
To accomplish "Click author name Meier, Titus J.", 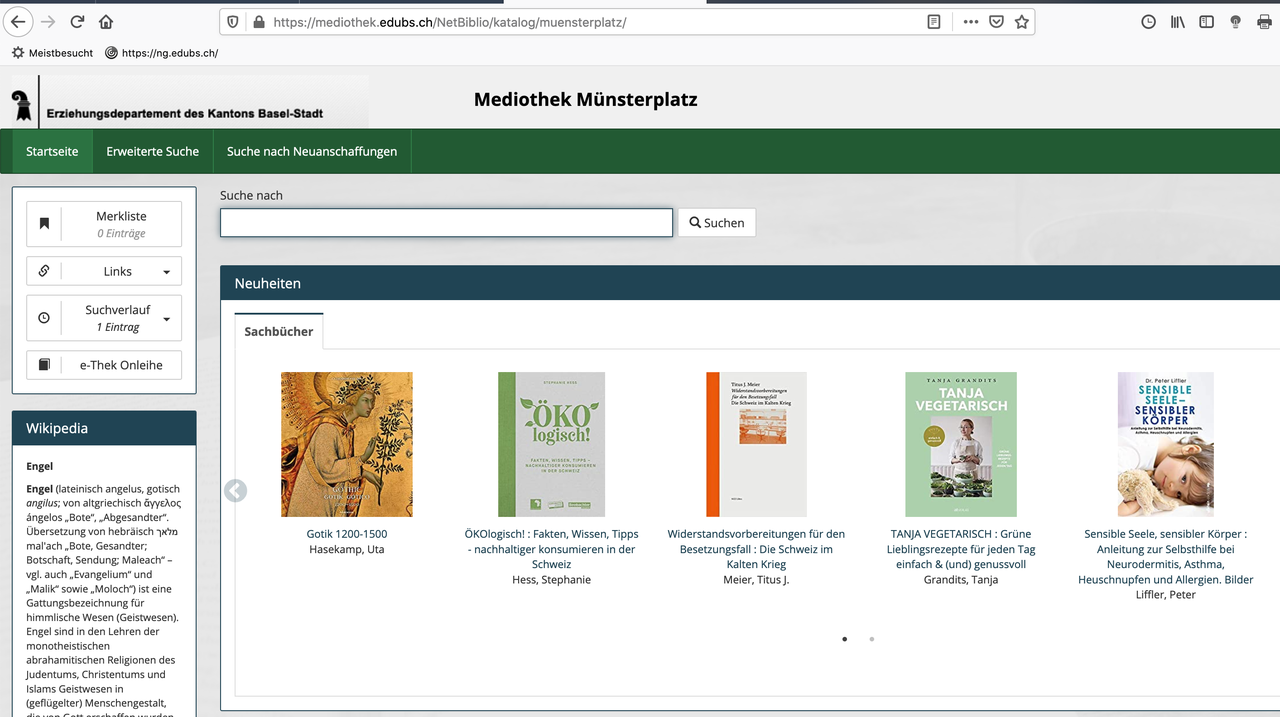I will point(756,580).
